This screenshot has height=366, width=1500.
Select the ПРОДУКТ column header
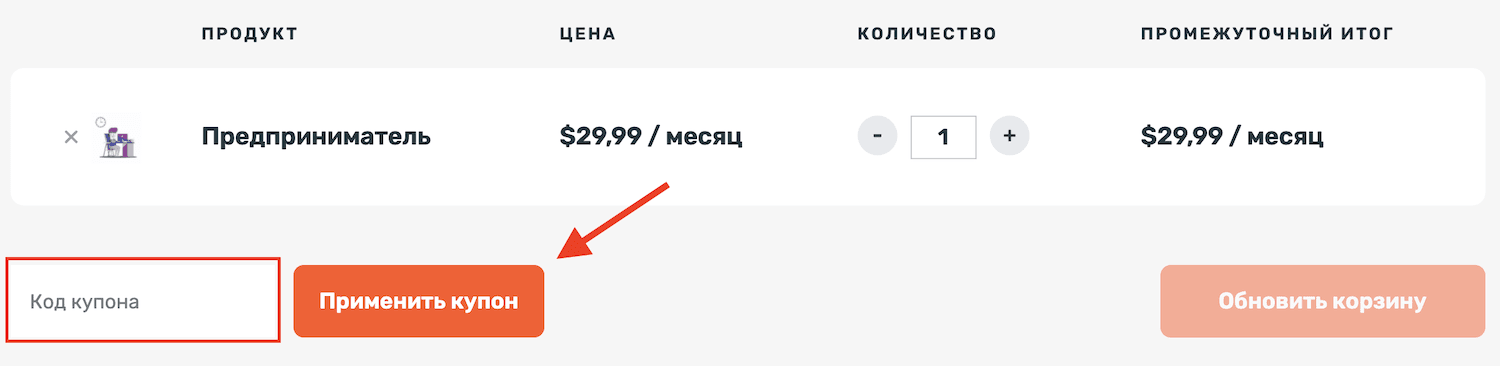pos(250,34)
